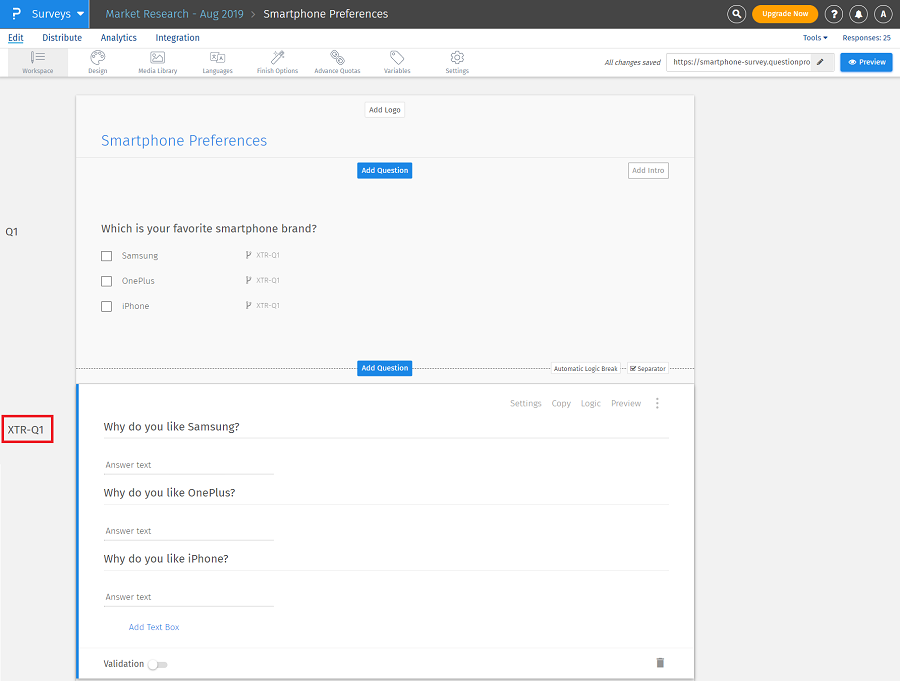
Task: Switch to the Analytics tab
Action: [119, 38]
